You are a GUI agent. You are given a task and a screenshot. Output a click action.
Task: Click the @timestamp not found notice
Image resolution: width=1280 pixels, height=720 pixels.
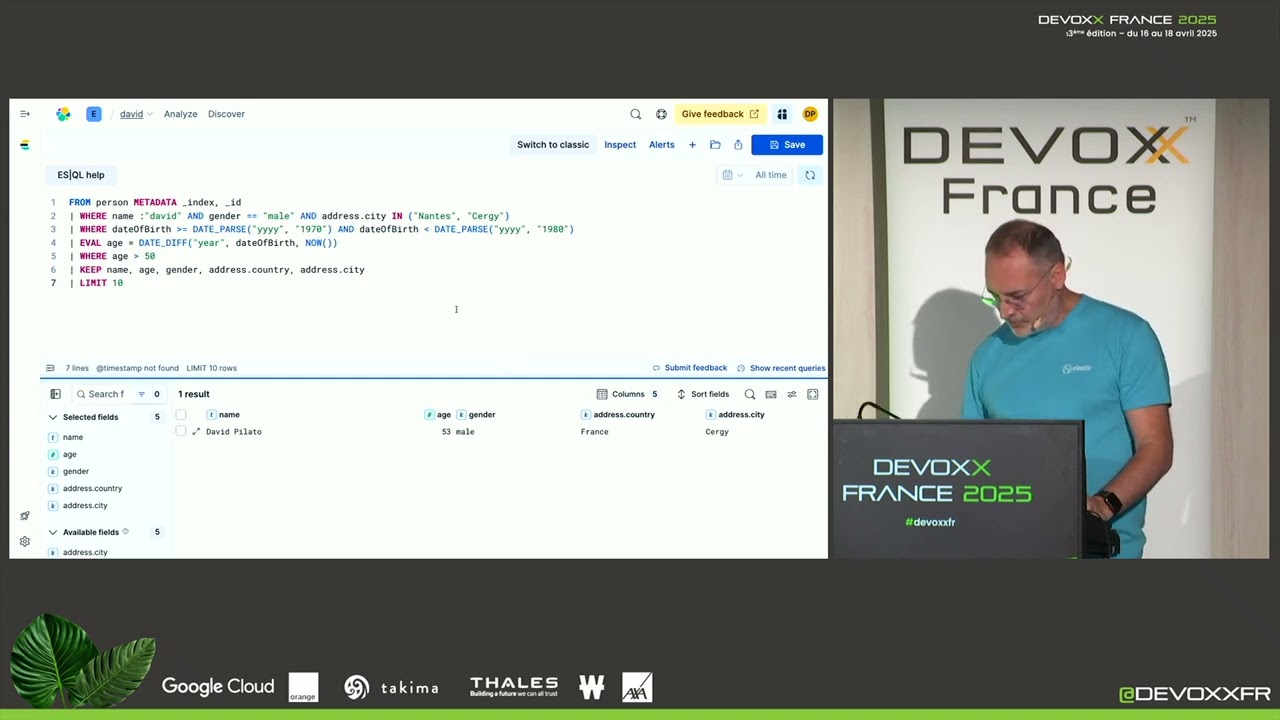(x=137, y=368)
